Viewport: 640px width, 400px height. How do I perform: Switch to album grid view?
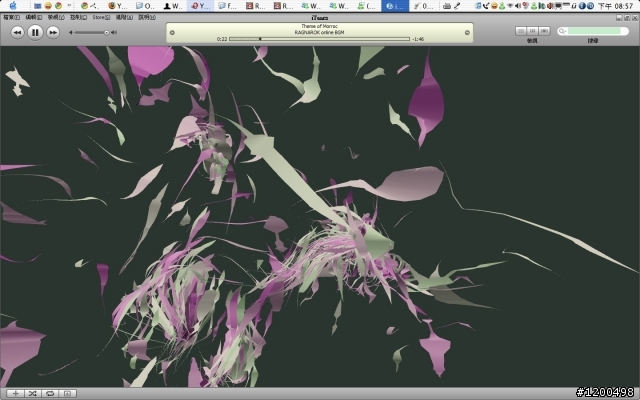(x=532, y=31)
